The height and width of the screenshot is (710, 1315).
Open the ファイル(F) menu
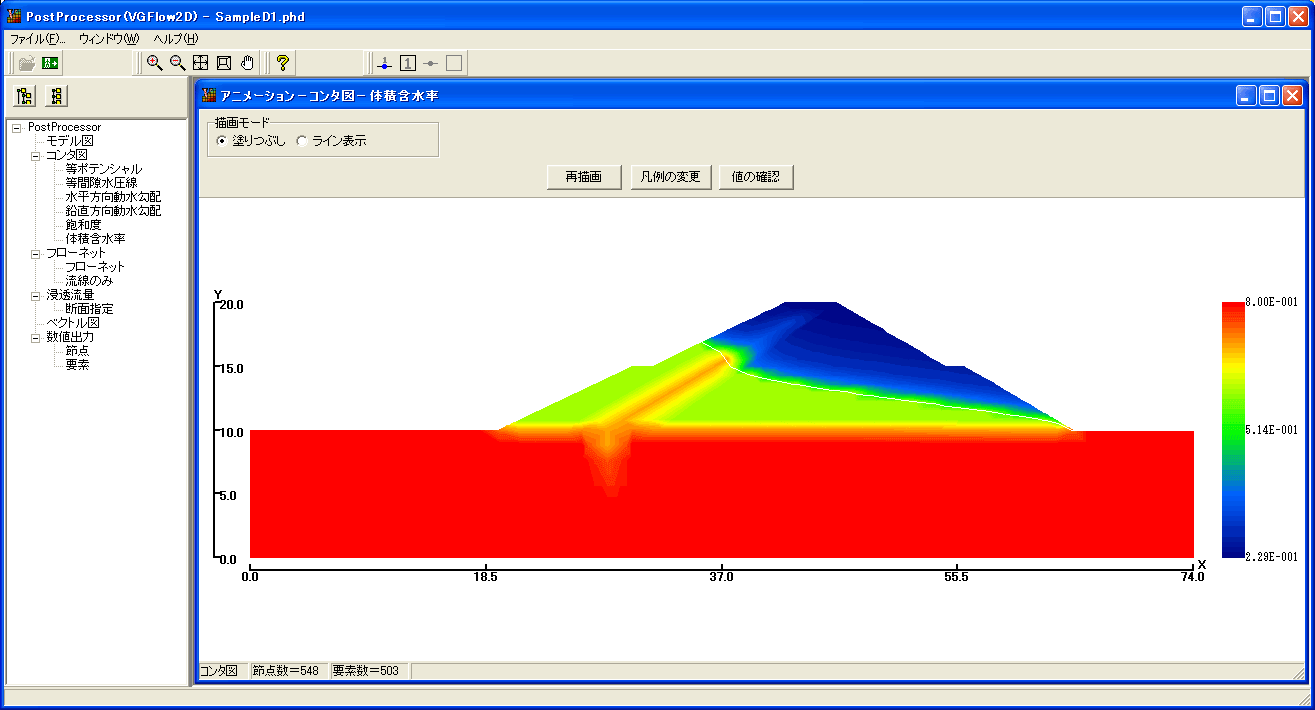[x=38, y=39]
